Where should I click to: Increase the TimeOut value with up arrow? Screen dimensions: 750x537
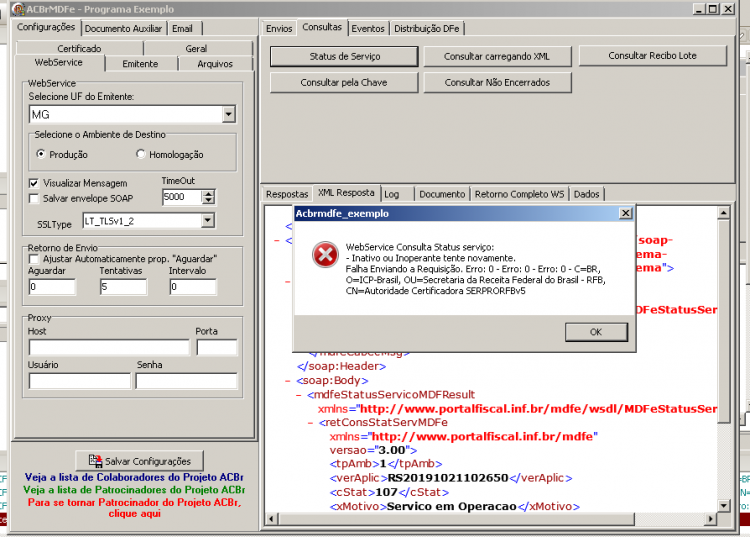pyautogui.click(x=209, y=193)
